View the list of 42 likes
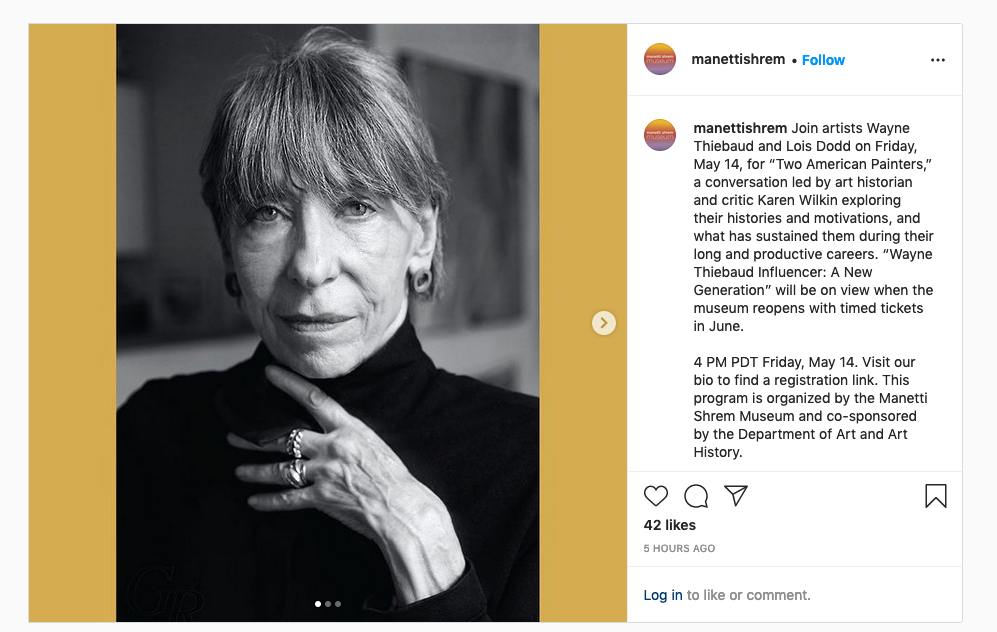The width and height of the screenshot is (997, 632). (671, 524)
